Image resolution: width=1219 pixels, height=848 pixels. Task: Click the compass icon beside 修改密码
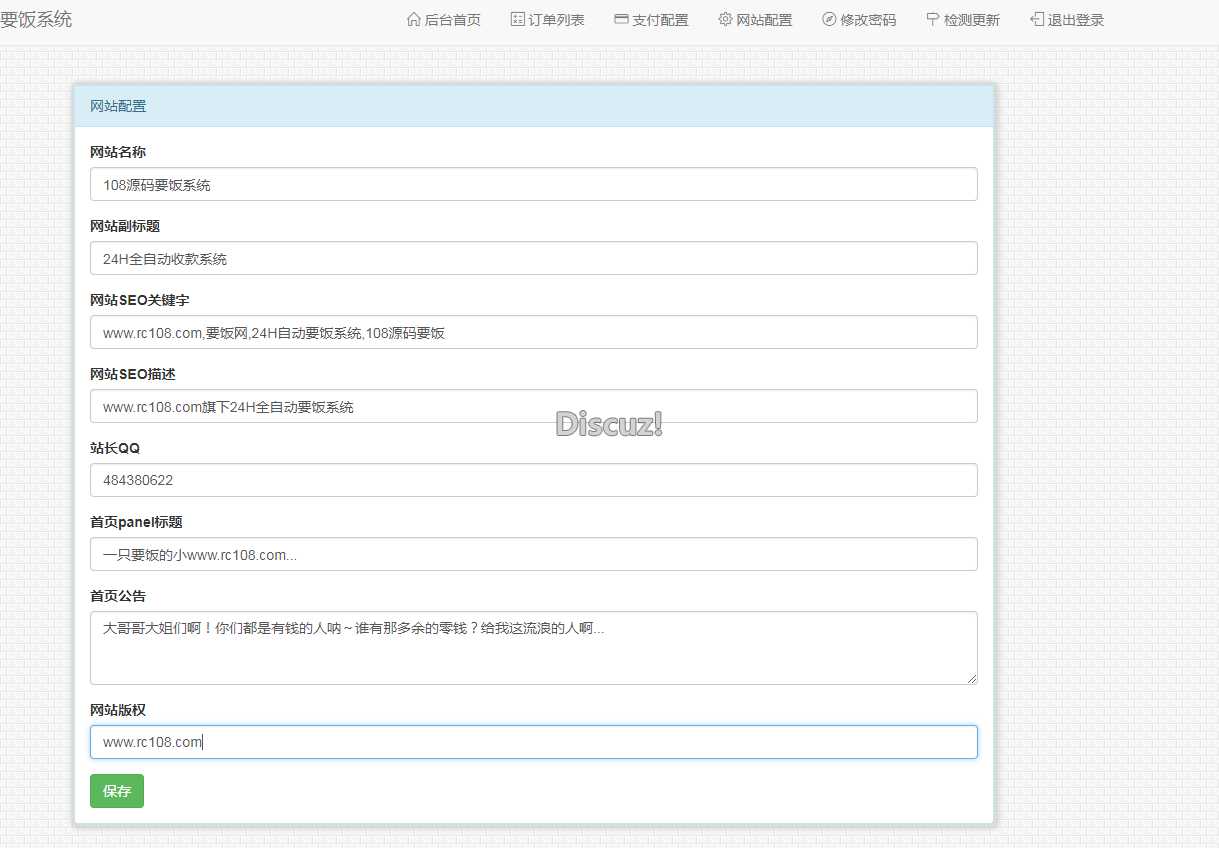tap(829, 19)
